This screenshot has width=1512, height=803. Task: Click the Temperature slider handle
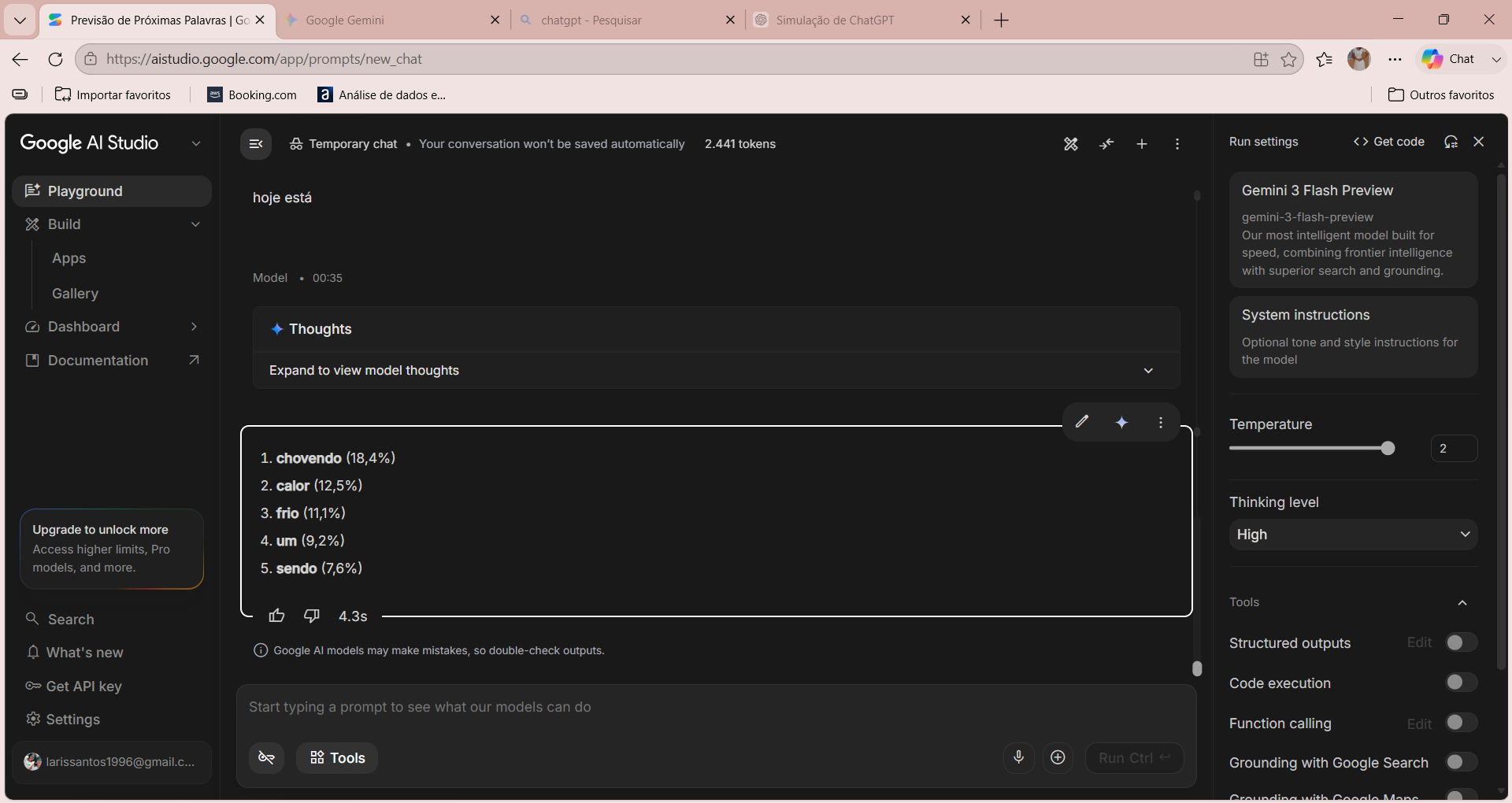tap(1388, 448)
